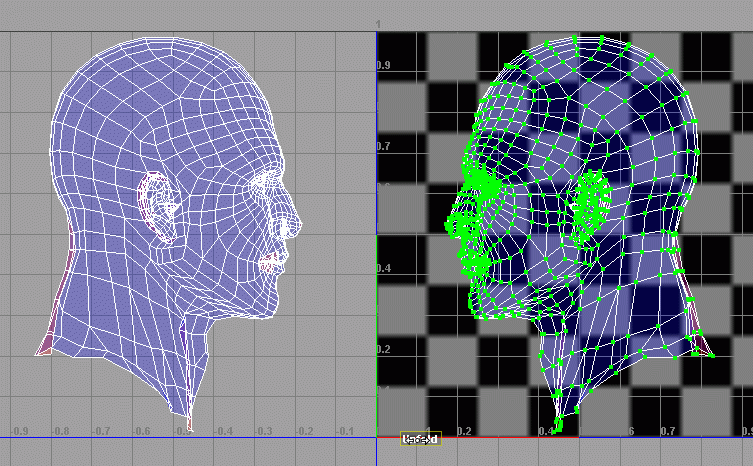Select the nose tip of the left head mesh
This screenshot has height=466, width=753.
(296, 221)
